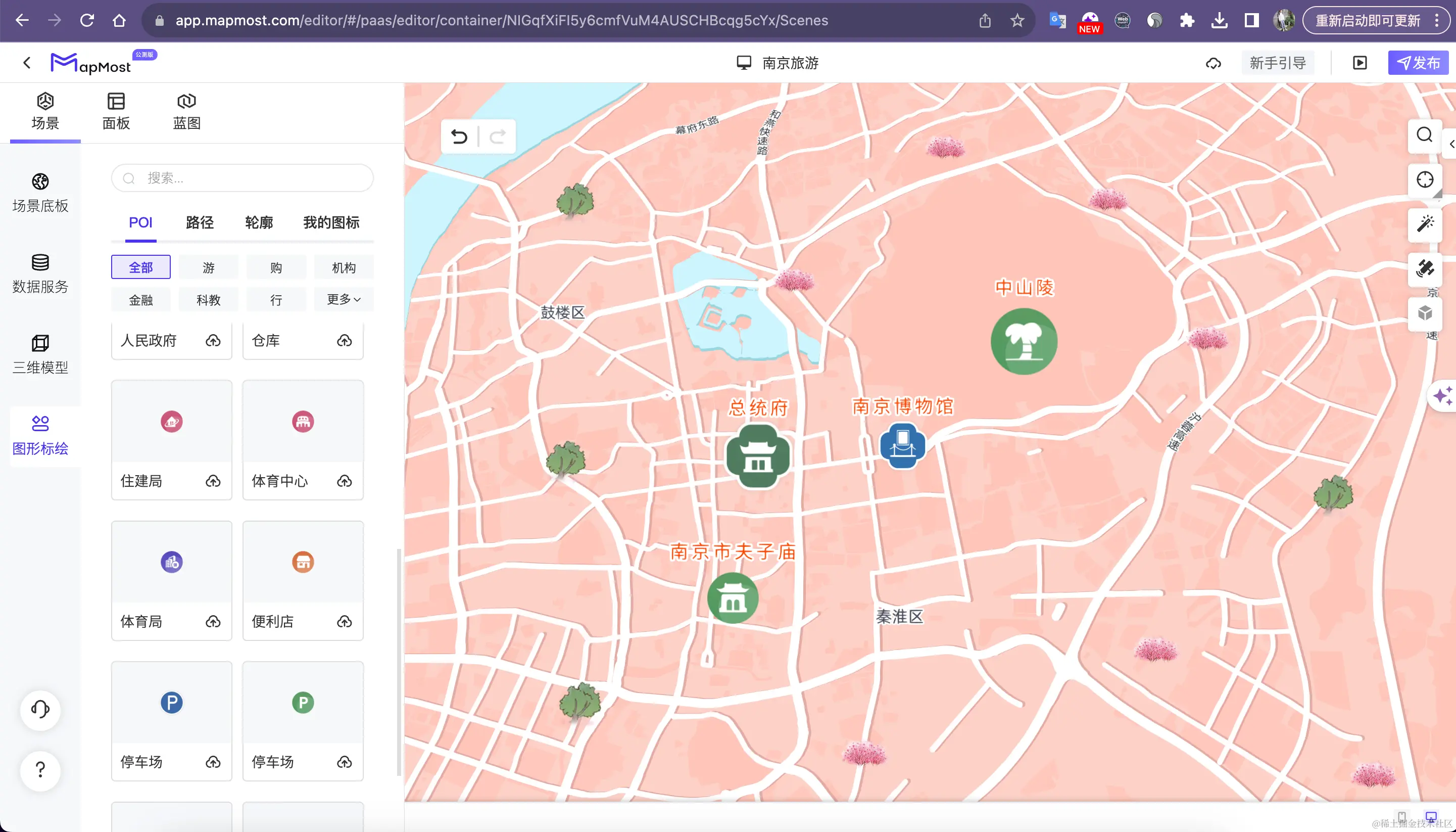The width and height of the screenshot is (1456, 832).
Task: Click upload icon for 体育中心
Action: (345, 481)
